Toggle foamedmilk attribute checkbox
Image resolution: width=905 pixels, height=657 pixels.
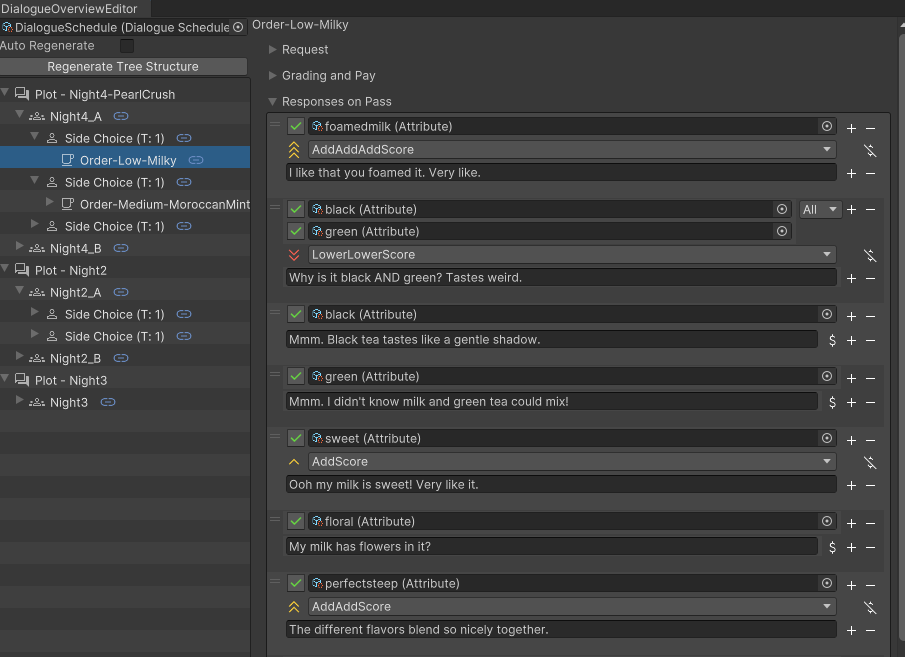pos(296,126)
